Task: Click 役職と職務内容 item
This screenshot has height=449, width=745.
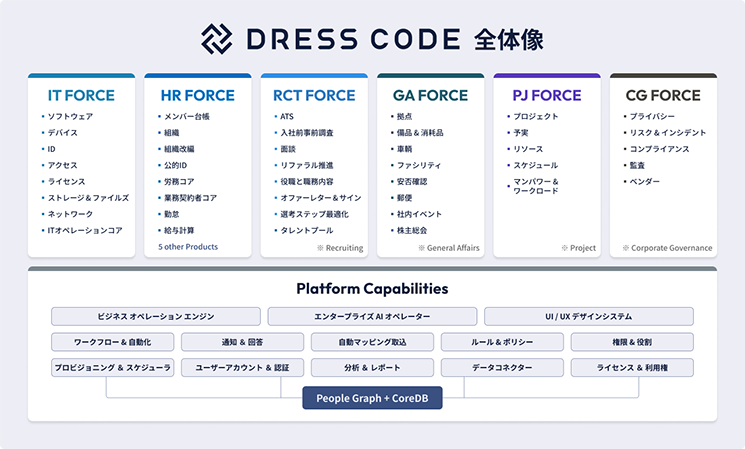Action: click(x=307, y=182)
